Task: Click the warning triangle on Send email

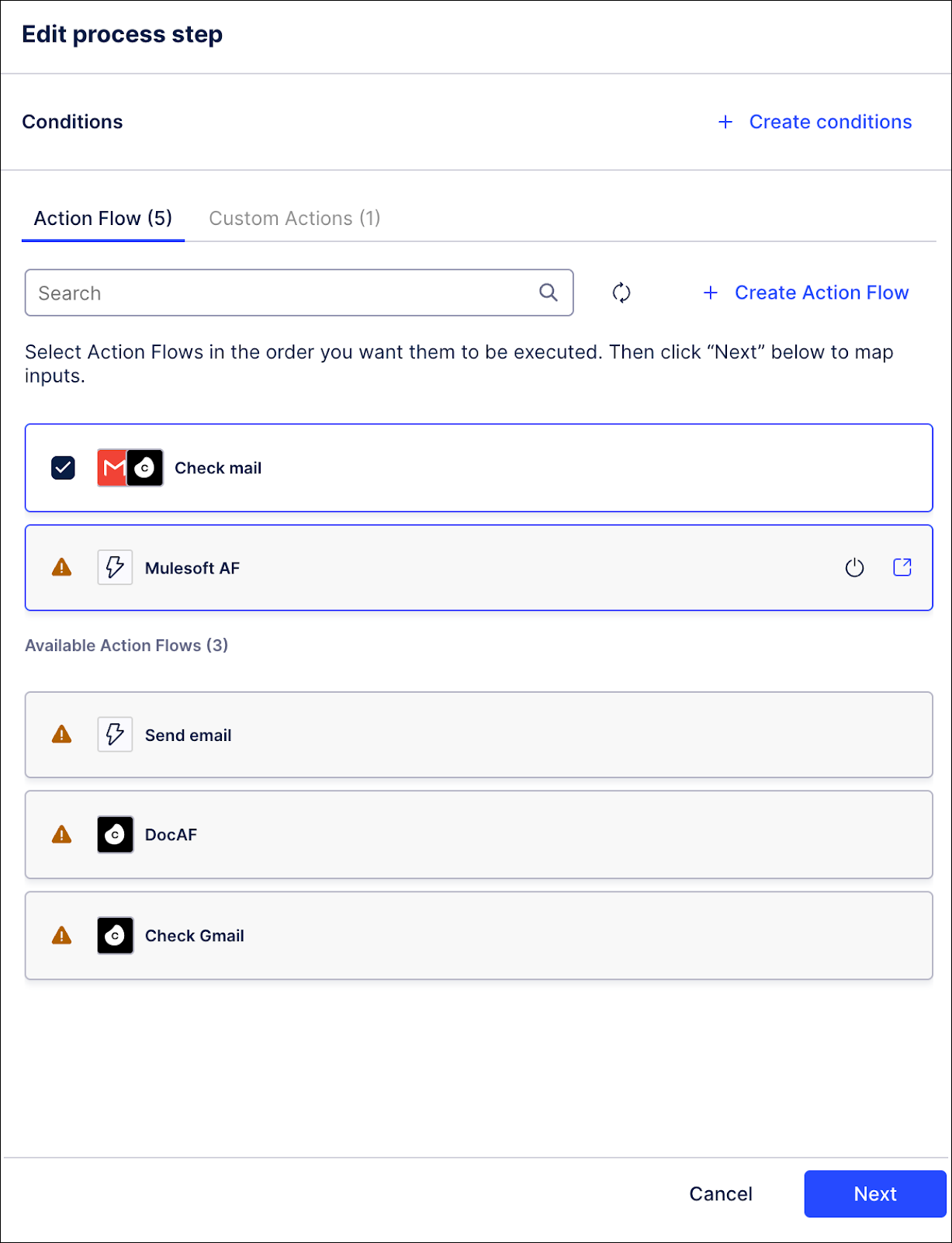Action: click(61, 734)
